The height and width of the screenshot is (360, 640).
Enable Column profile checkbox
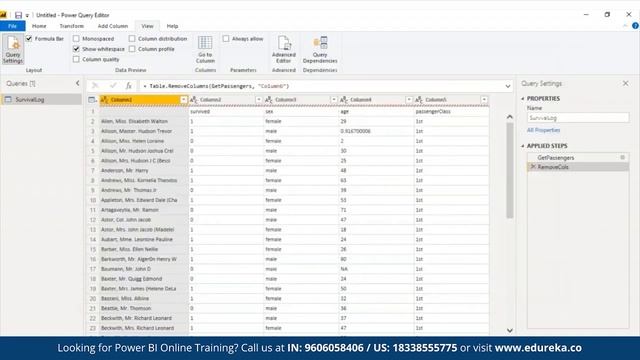click(132, 49)
